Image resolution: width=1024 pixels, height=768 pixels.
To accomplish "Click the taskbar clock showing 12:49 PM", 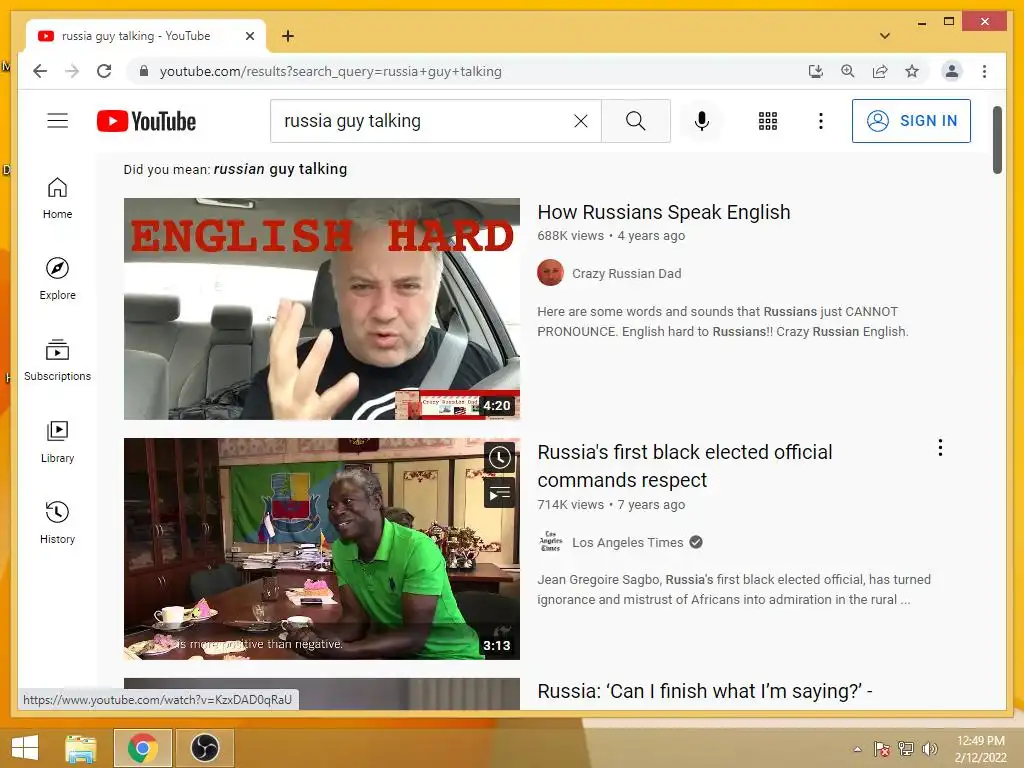I will (980, 748).
